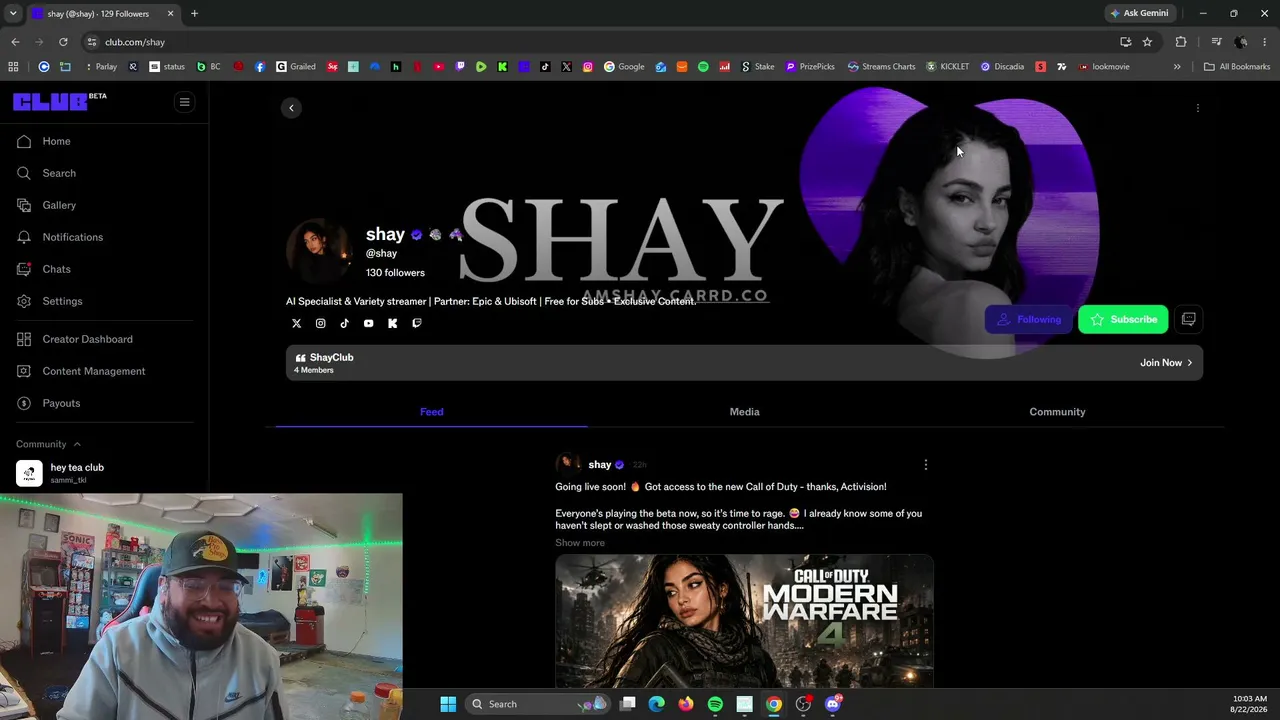Switch to the Media tab
This screenshot has height=720, width=1280.
745,412
